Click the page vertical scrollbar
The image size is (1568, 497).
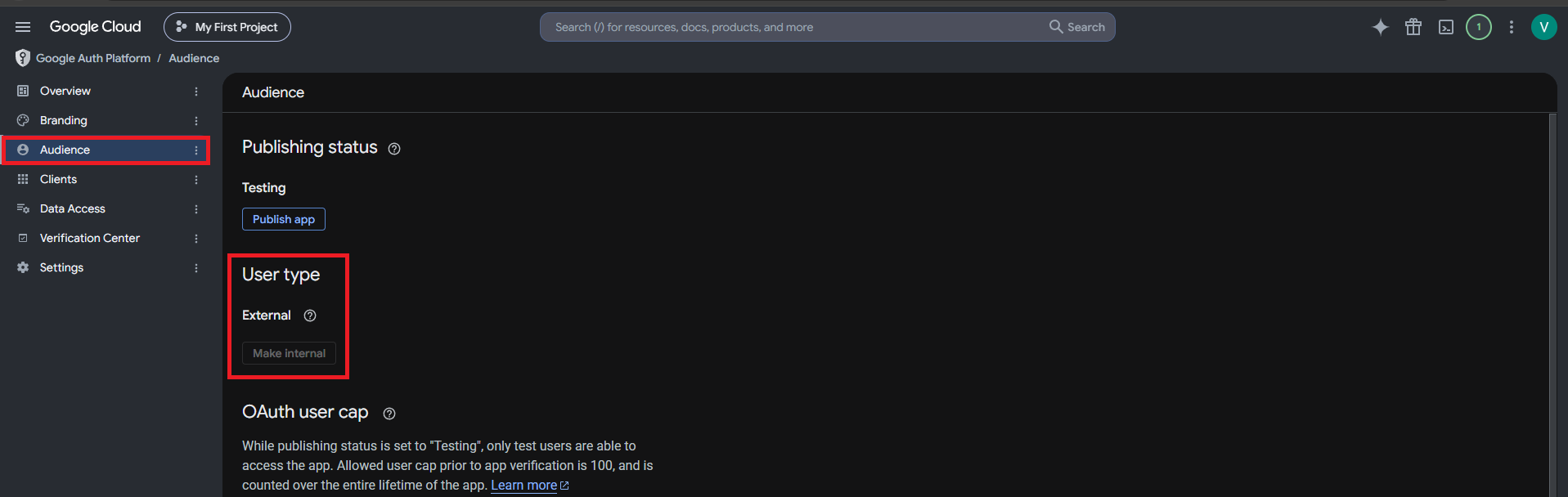click(1552, 304)
